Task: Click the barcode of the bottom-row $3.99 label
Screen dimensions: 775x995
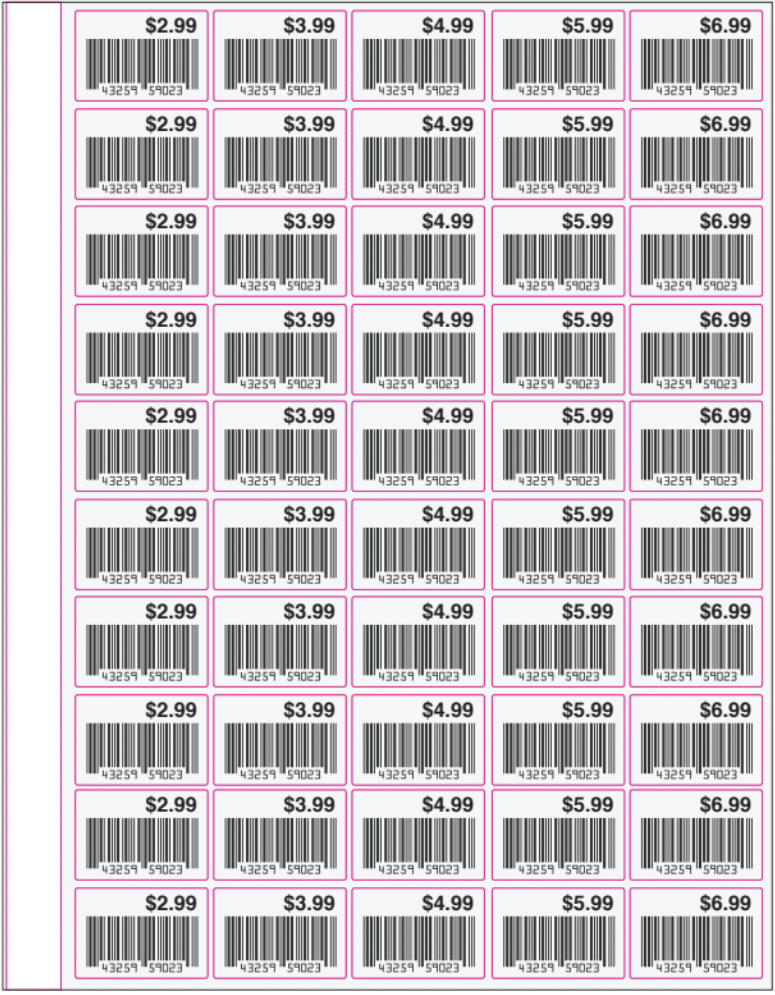Action: coord(281,944)
